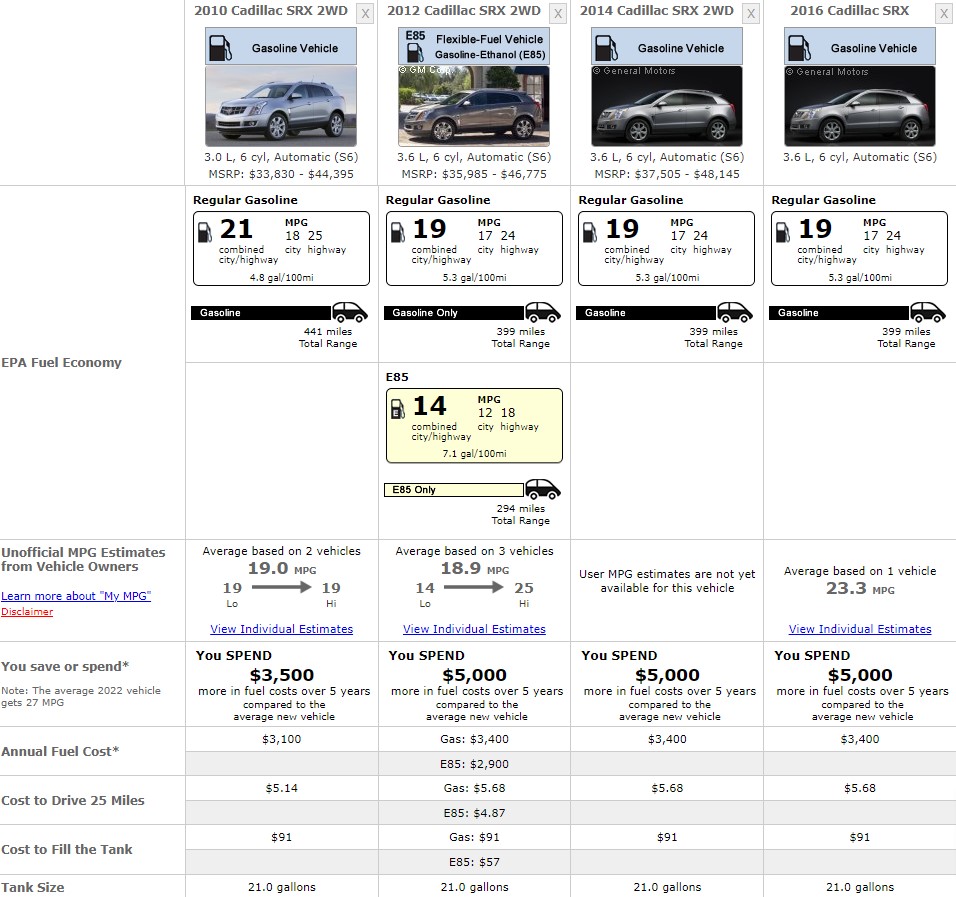
Task: Click the $3,500 spend amount
Action: (x=282, y=675)
